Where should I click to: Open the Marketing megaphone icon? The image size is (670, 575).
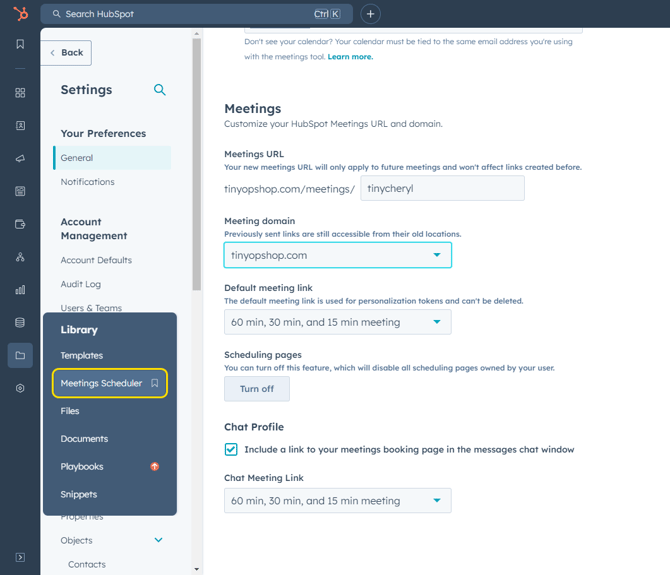pos(20,159)
